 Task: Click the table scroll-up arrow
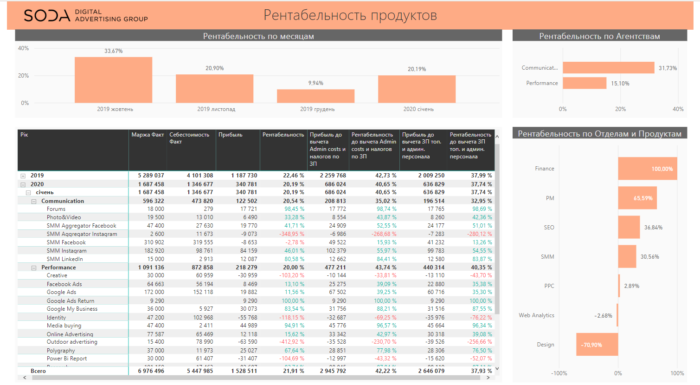click(x=497, y=137)
